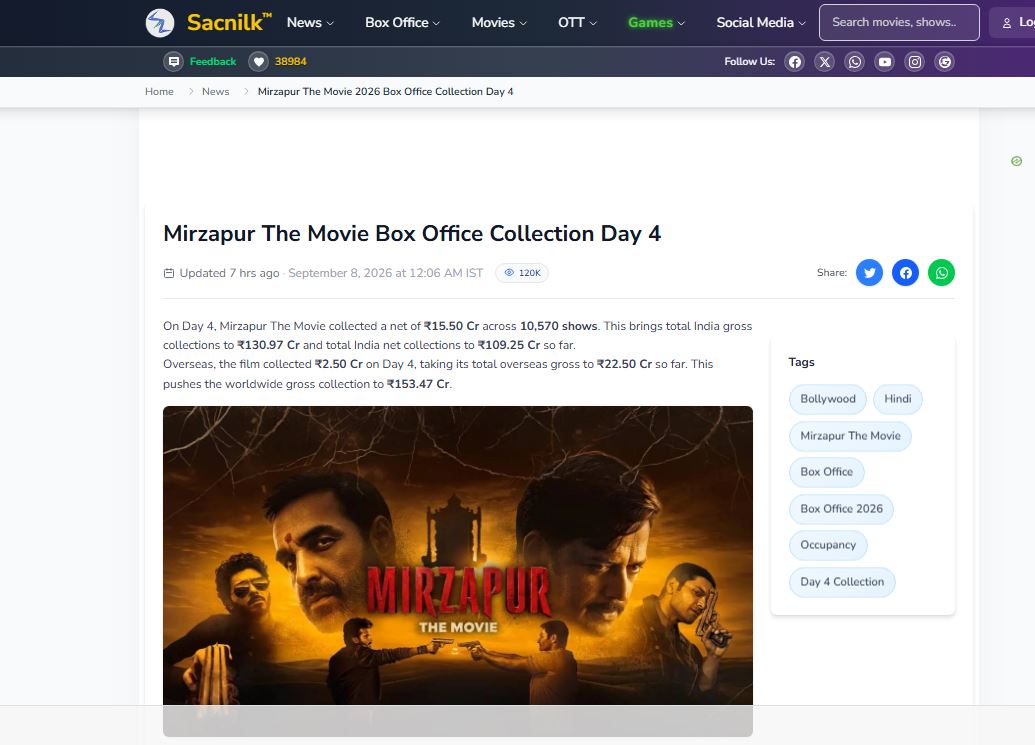
Task: Open Sacnilk's X follow icon
Action: click(x=824, y=62)
